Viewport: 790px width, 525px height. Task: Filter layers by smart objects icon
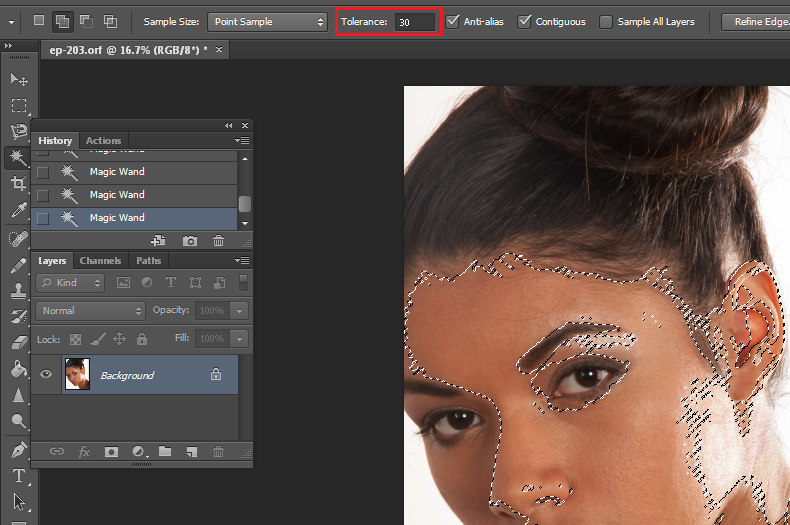[x=220, y=283]
